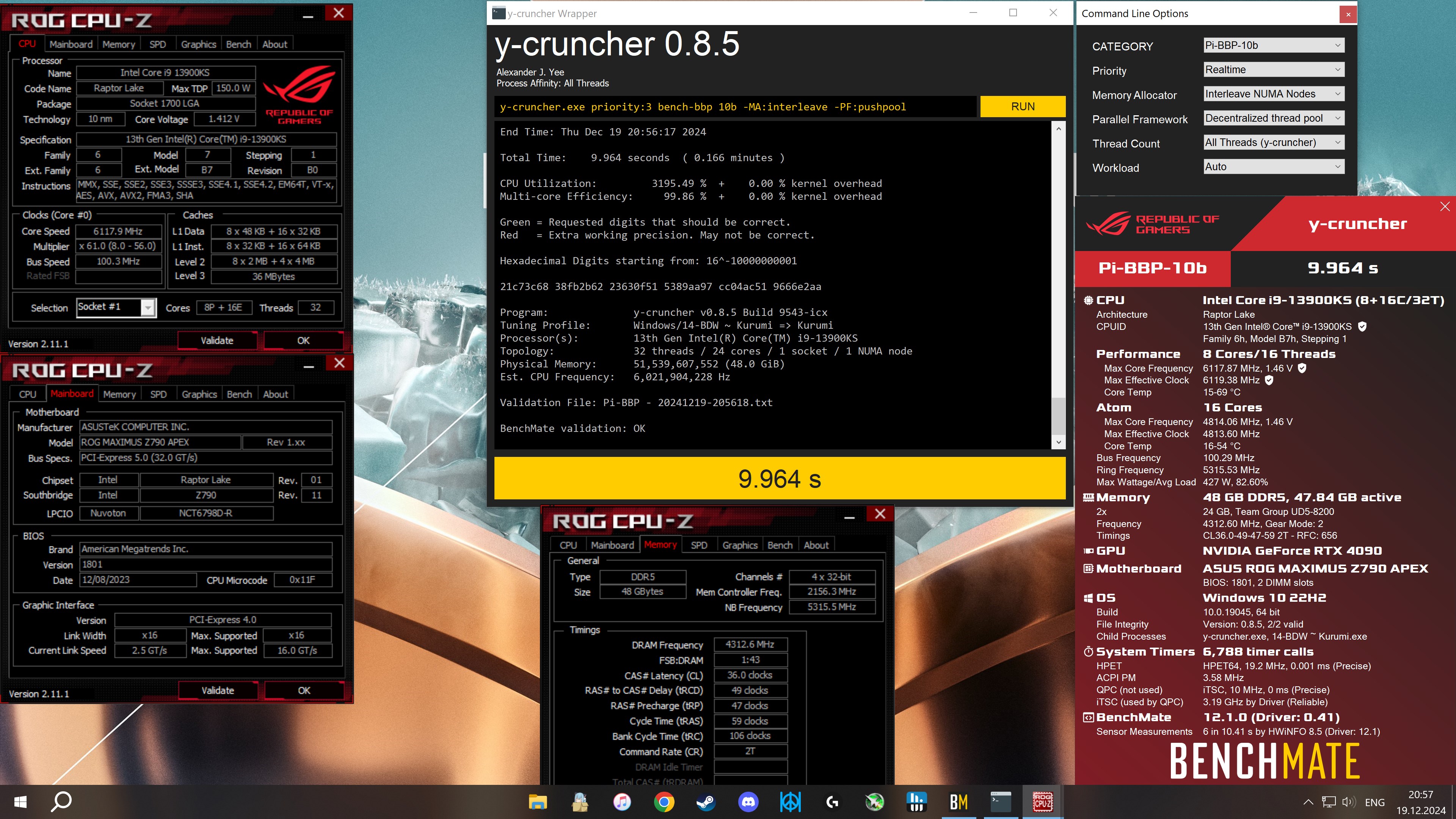
Task: Switch to SPD tab in top CPU-Z
Action: 158,44
